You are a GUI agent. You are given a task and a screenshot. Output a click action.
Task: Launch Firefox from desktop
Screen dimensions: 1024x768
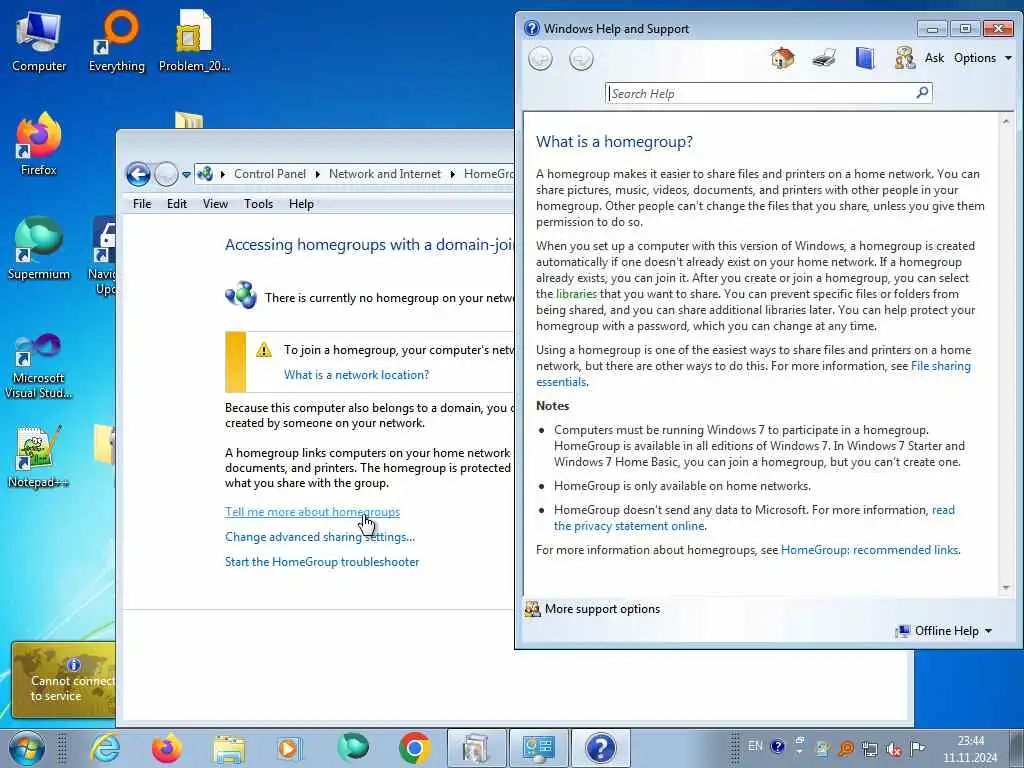[x=39, y=145]
